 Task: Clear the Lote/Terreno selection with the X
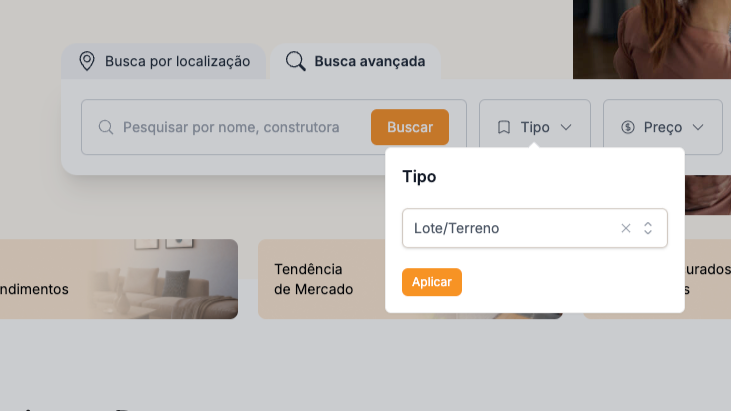pos(626,228)
